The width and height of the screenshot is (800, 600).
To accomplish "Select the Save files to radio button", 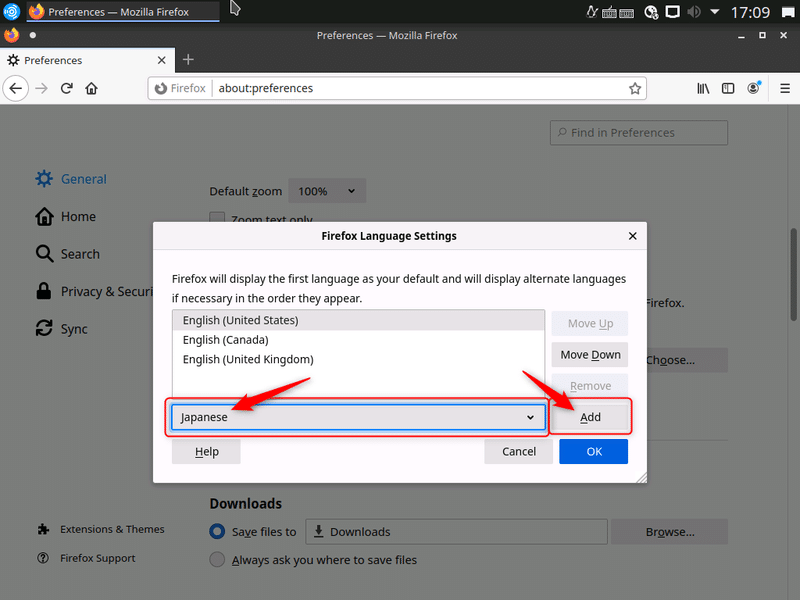I will point(217,531).
